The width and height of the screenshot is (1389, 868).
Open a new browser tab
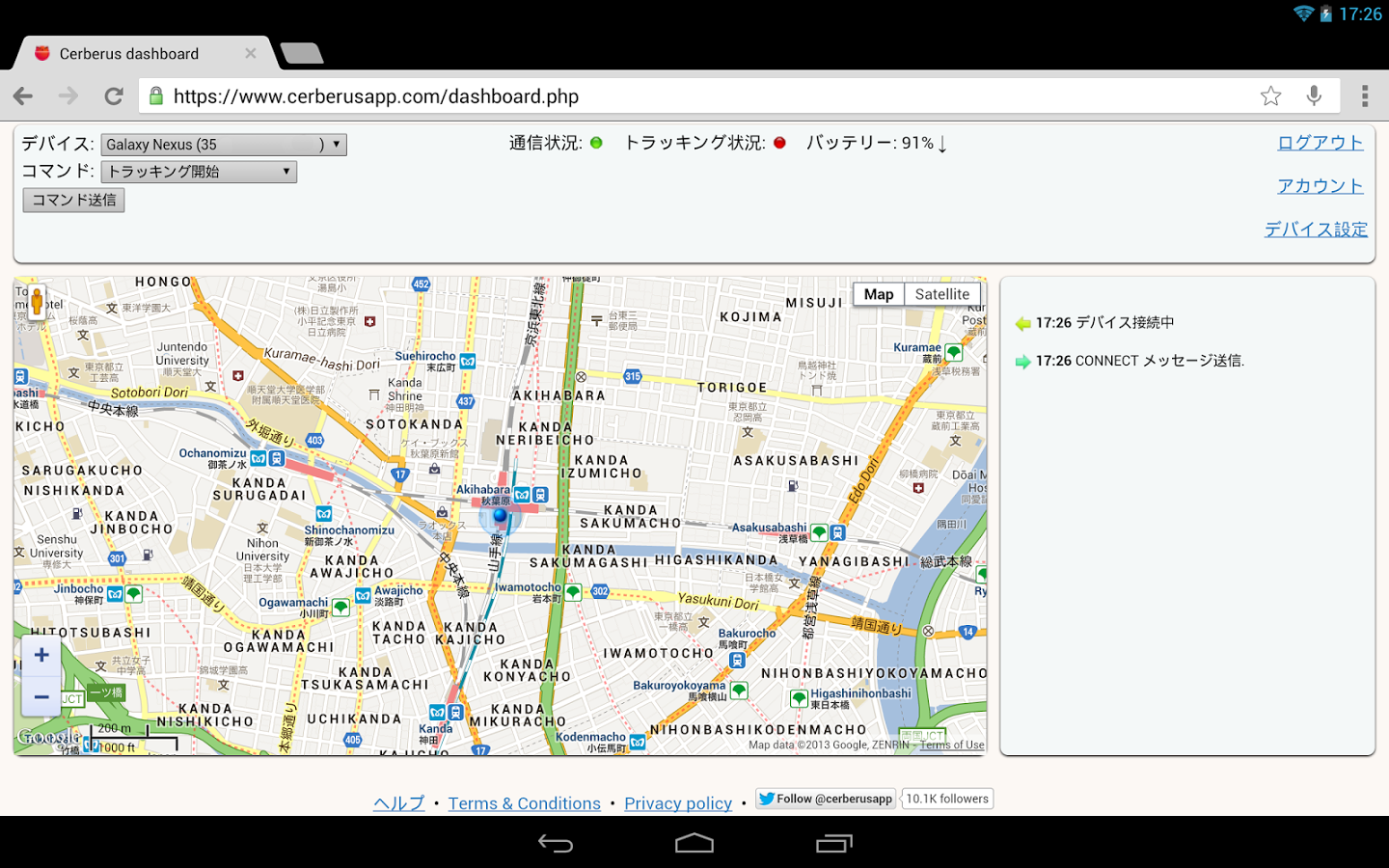[x=302, y=53]
